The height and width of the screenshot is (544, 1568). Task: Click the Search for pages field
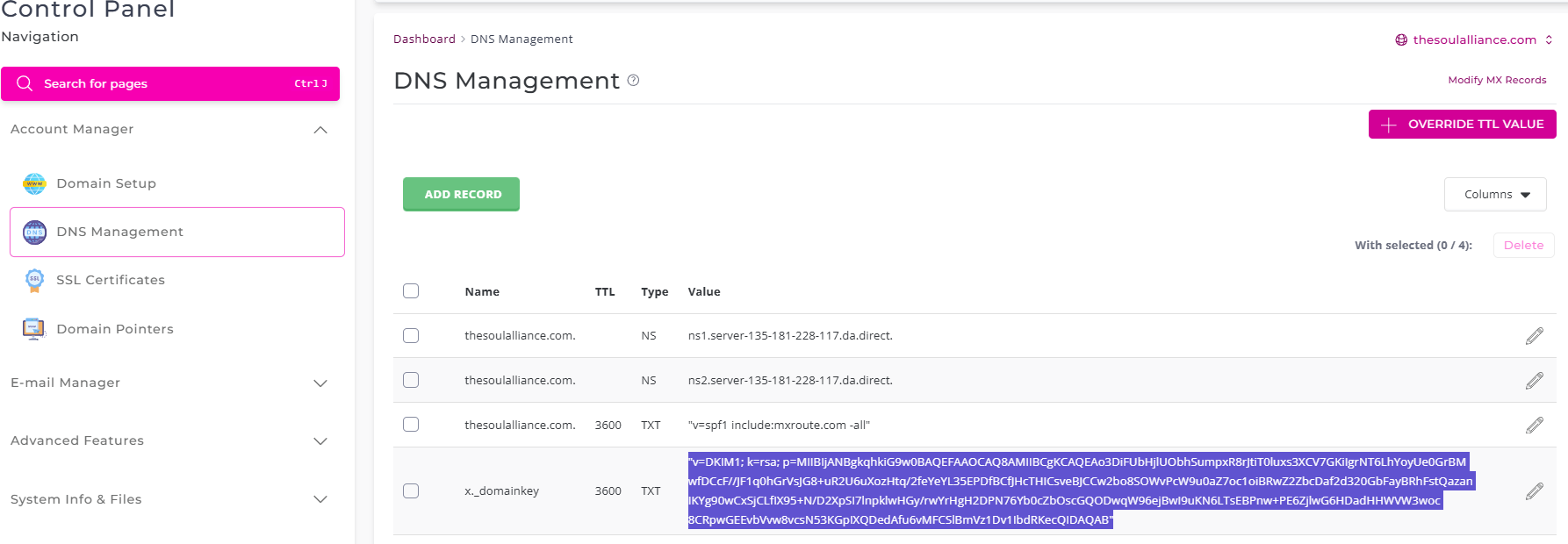(170, 83)
